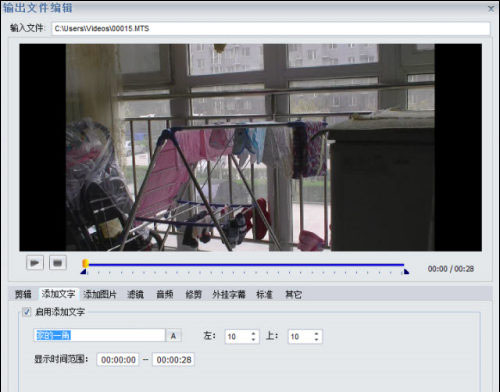Open the 外挂字幕 tab
The height and width of the screenshot is (392, 500).
click(229, 294)
